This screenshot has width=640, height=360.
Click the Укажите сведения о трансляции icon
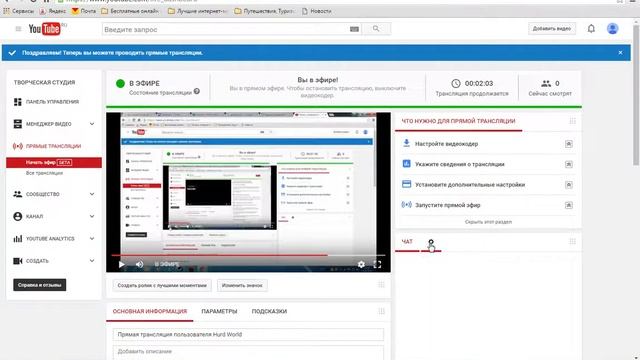tap(406, 164)
